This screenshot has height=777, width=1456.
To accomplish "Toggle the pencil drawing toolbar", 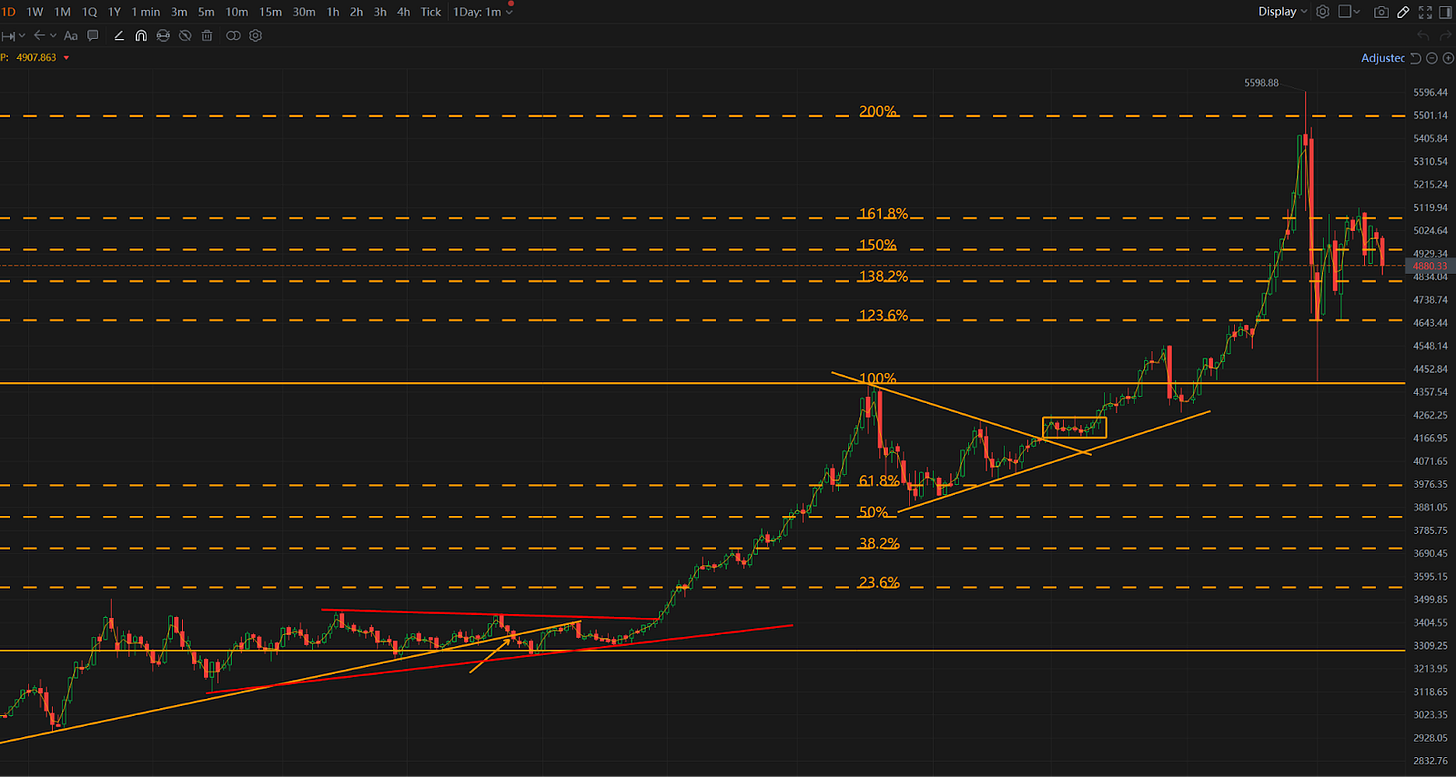I will [1403, 12].
